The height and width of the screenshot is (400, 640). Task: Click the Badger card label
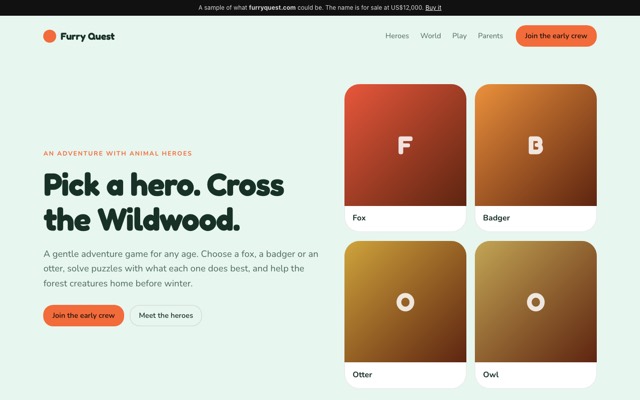(496, 218)
